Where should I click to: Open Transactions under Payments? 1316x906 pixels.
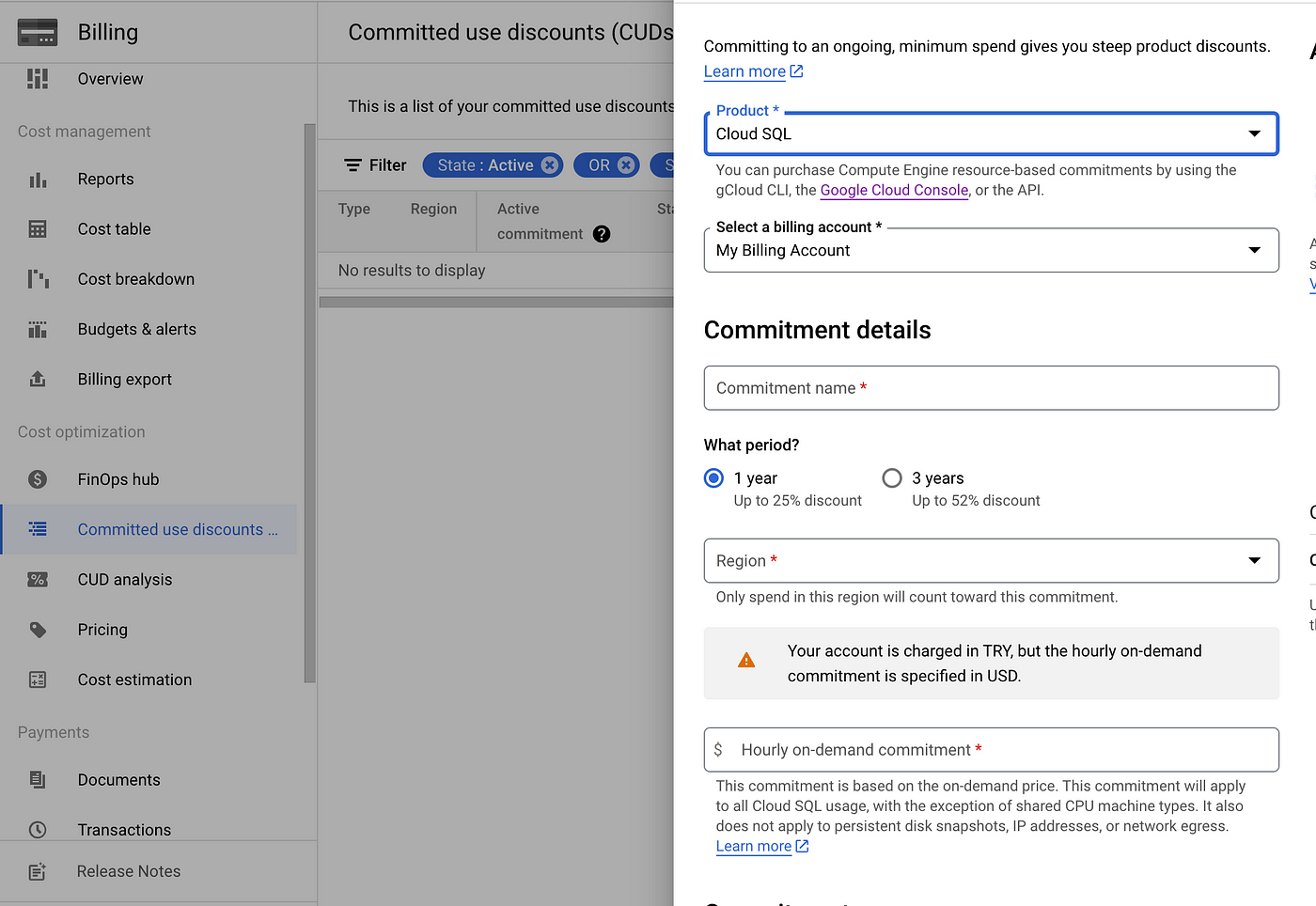tap(150, 827)
